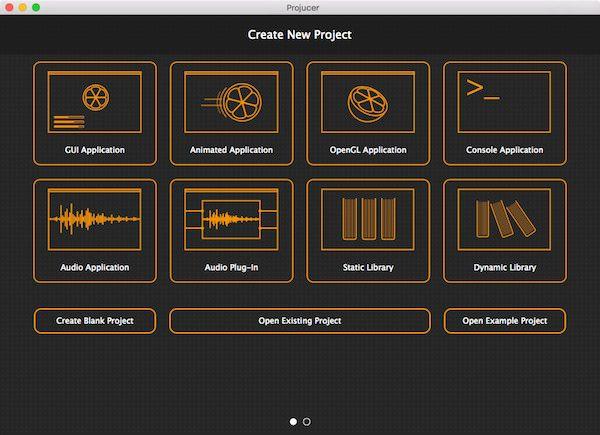The width and height of the screenshot is (600, 435).
Task: Minimize the Projucer window with yellow button
Action: 23,7
